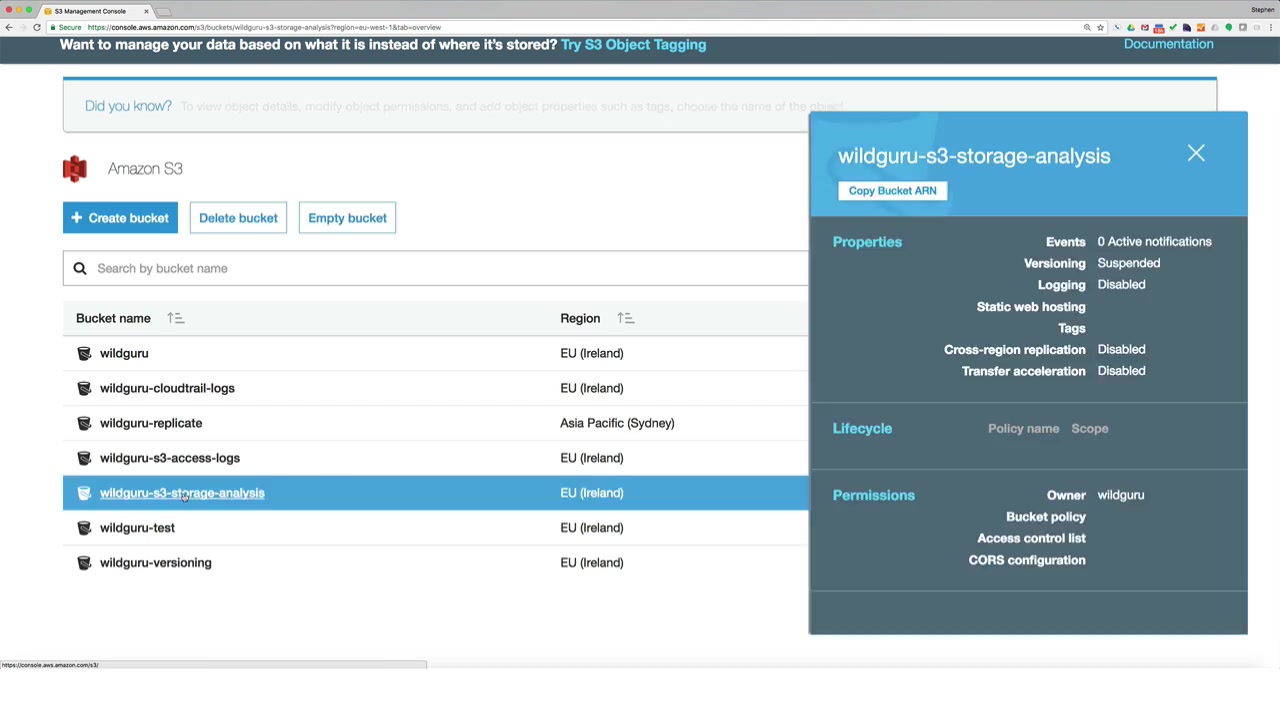Open the Properties section in details panel
1280x720 pixels.
tap(867, 242)
